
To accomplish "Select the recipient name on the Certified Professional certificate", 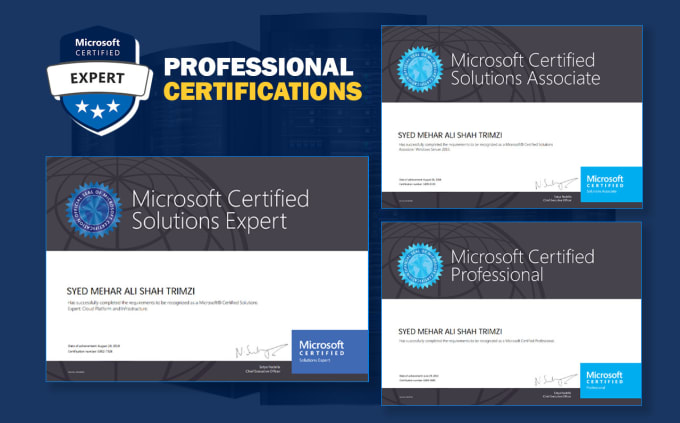I will point(450,331).
